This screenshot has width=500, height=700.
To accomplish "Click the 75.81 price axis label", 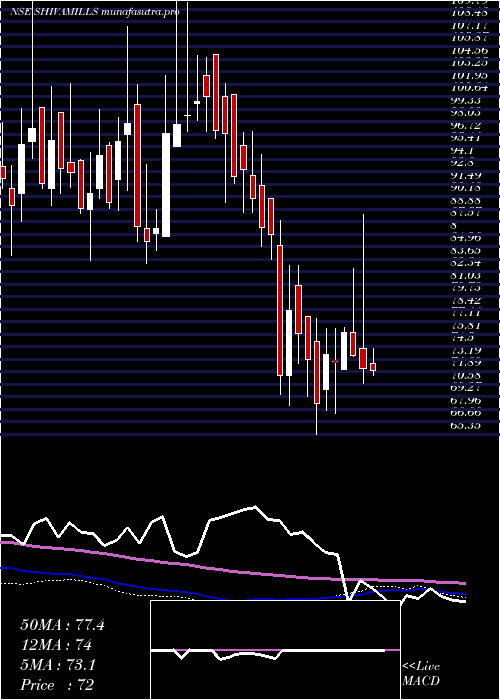I will (x=466, y=325).
